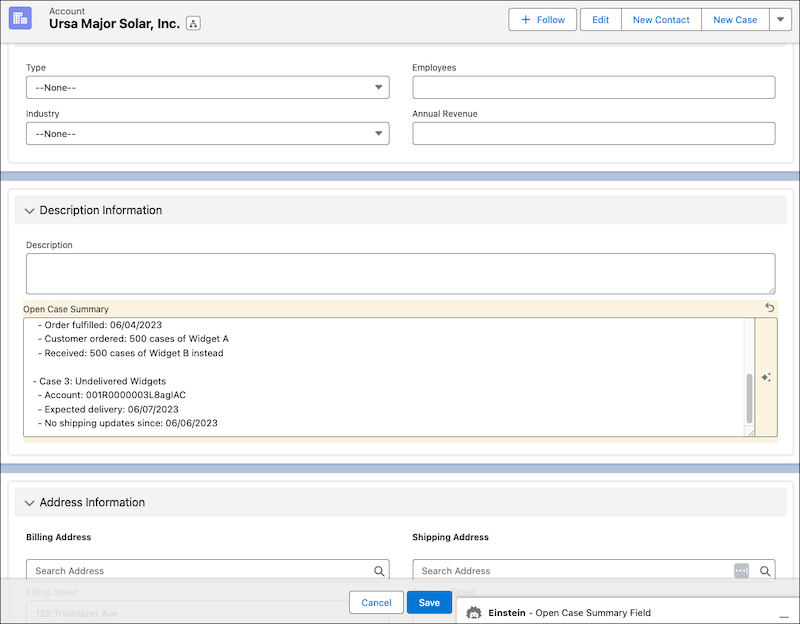Click 'Account: 001R0000003L8agIAC' text
Image resolution: width=800 pixels, height=624 pixels.
[112, 395]
